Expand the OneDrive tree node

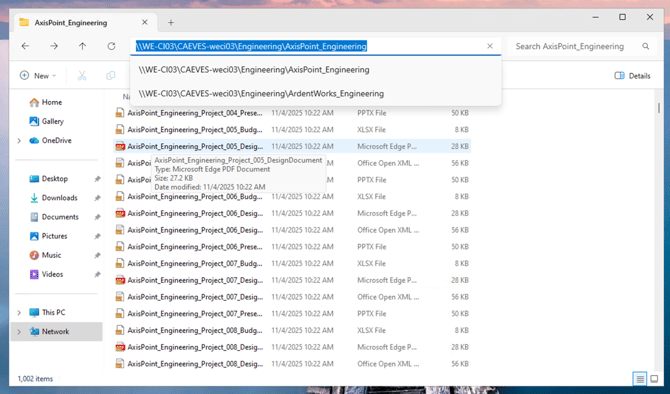coord(19,141)
